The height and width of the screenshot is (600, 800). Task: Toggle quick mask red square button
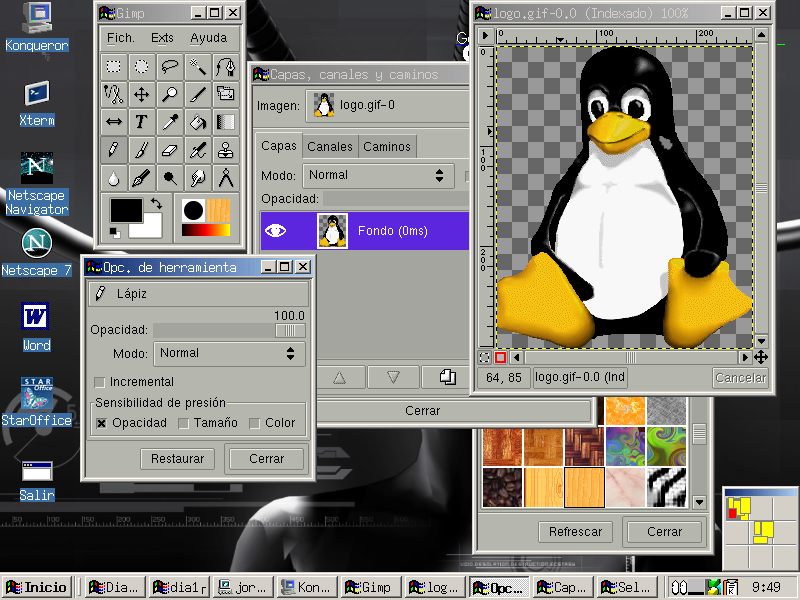[x=500, y=358]
